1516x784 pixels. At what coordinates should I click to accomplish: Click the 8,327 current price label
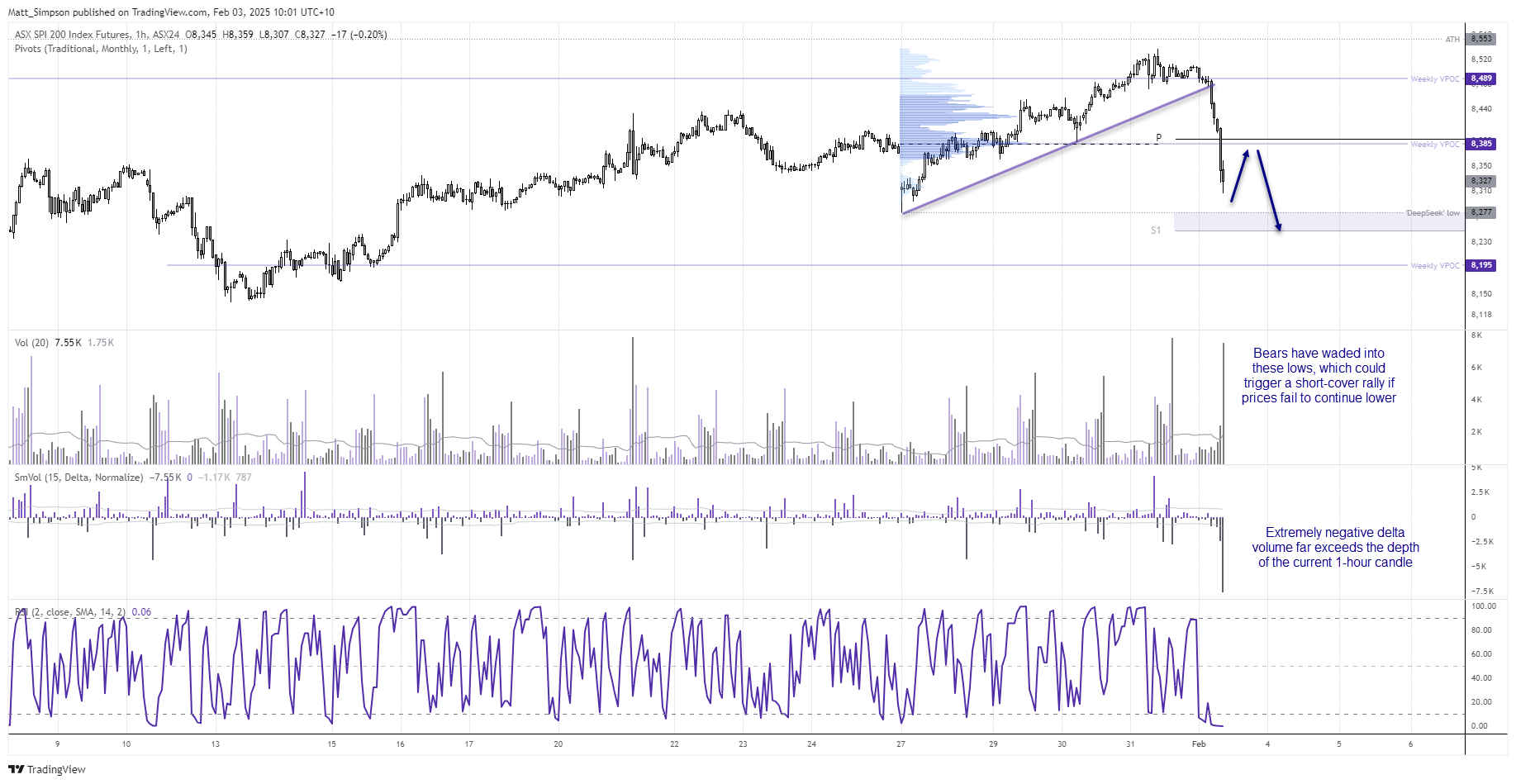[x=1480, y=181]
